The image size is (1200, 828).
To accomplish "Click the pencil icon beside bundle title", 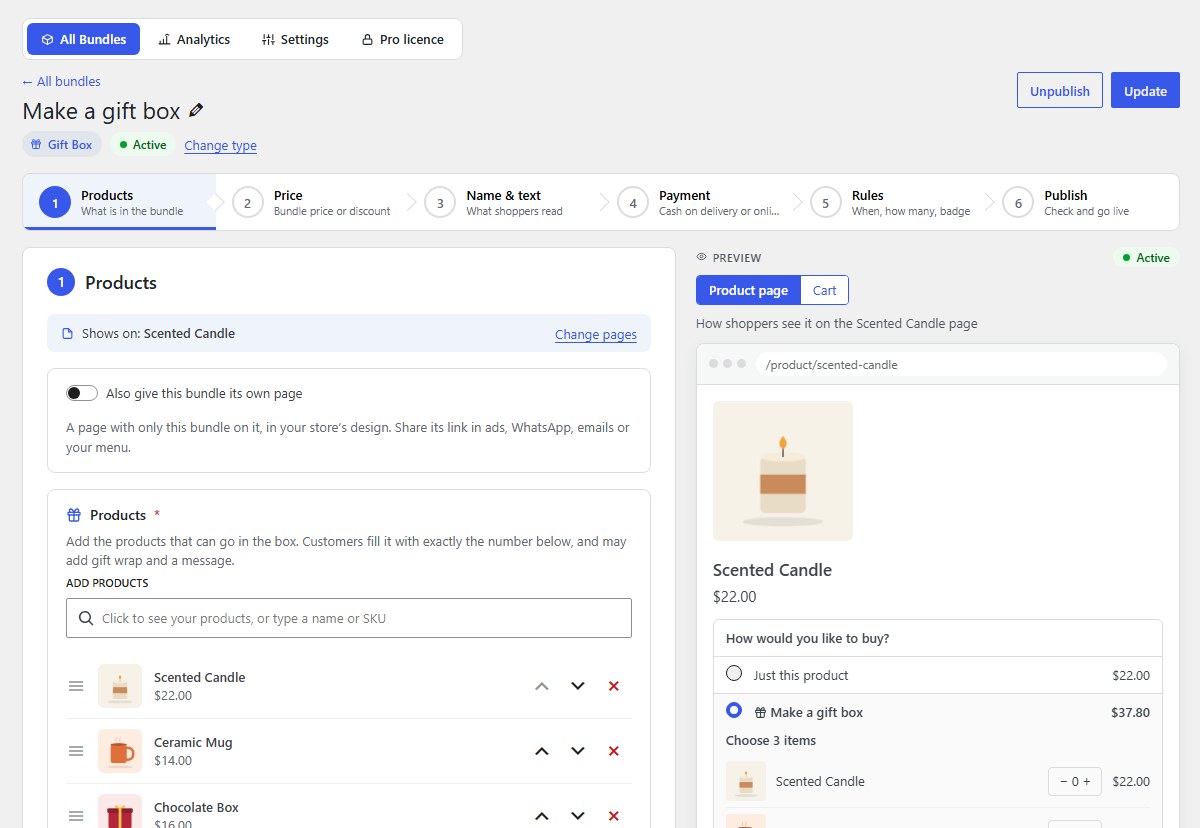I will tap(196, 111).
